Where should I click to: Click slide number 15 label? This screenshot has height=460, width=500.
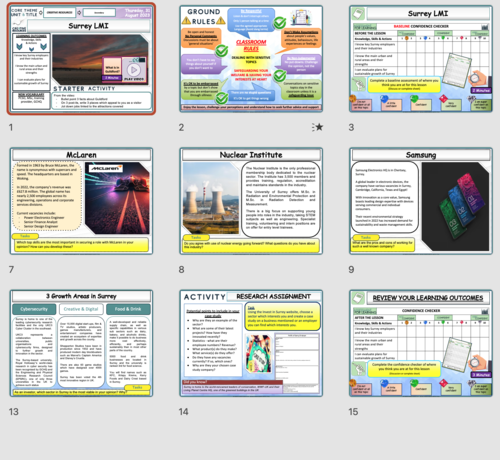pyautogui.click(x=353, y=412)
